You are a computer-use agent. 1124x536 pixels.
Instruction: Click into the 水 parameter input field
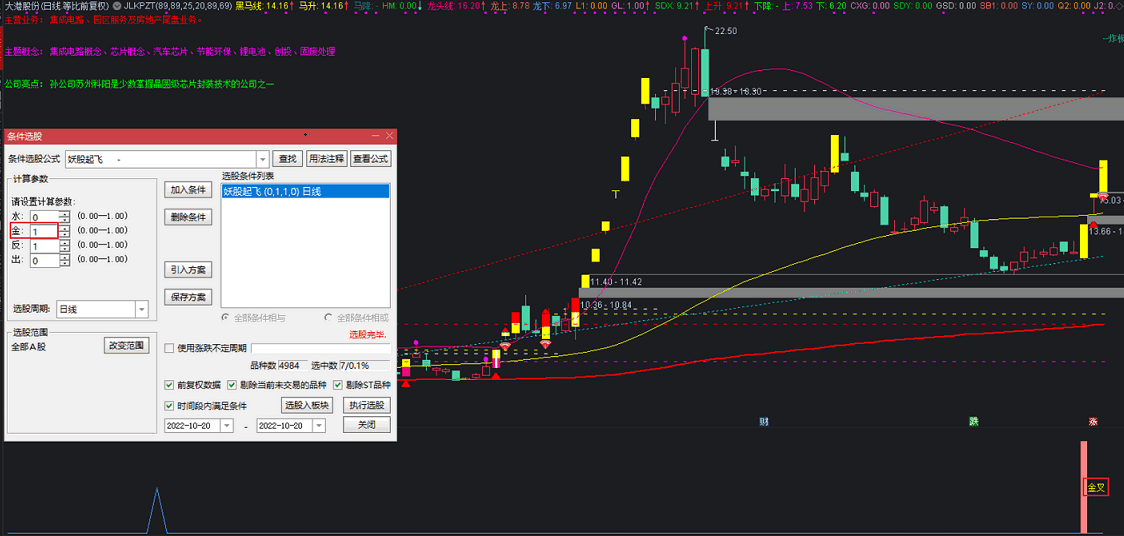tap(45, 216)
